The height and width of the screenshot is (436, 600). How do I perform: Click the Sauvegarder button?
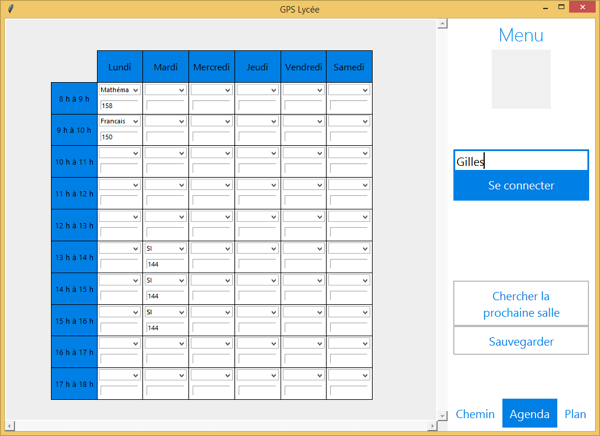(x=521, y=341)
